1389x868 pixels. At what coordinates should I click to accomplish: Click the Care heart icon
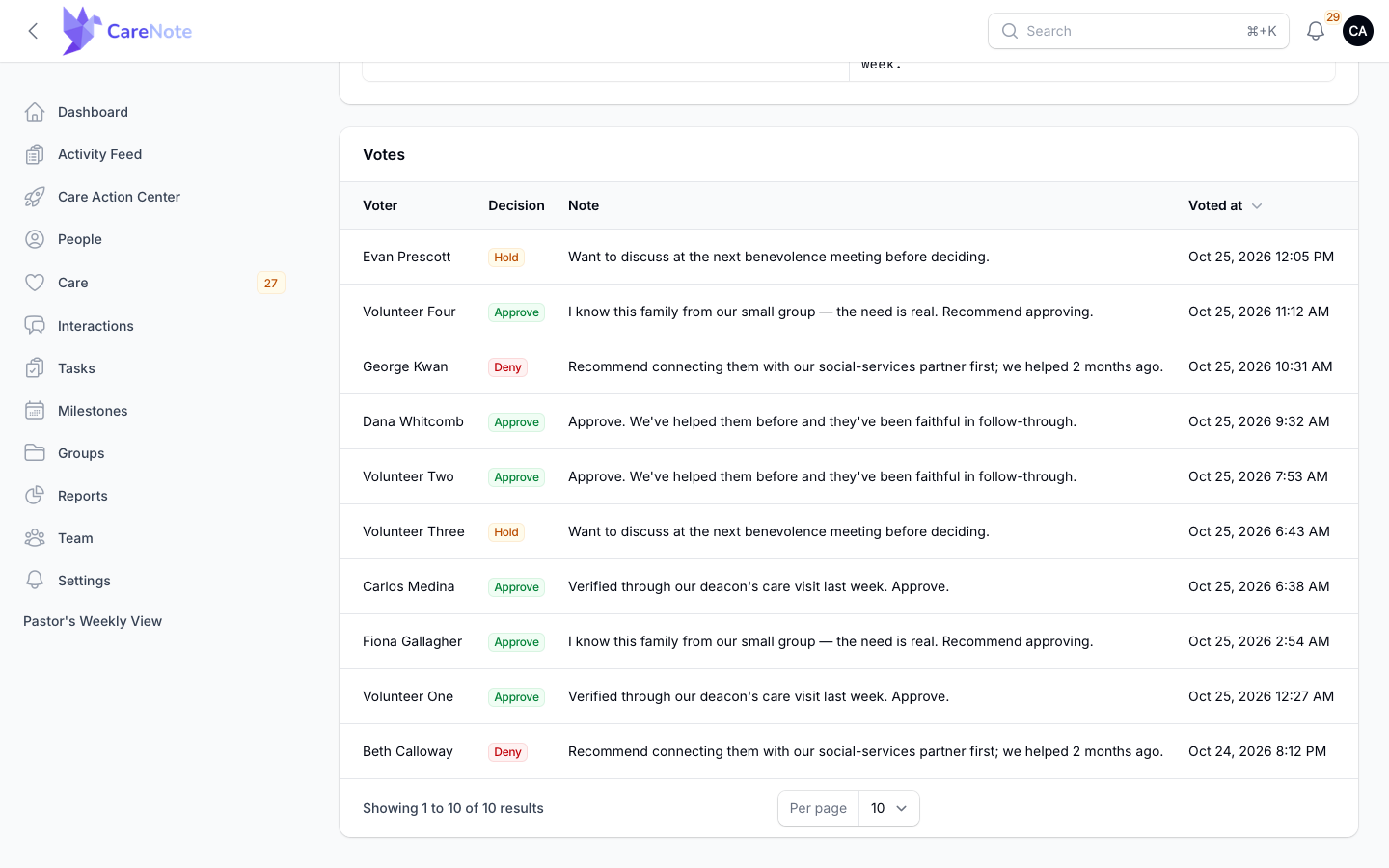35,283
